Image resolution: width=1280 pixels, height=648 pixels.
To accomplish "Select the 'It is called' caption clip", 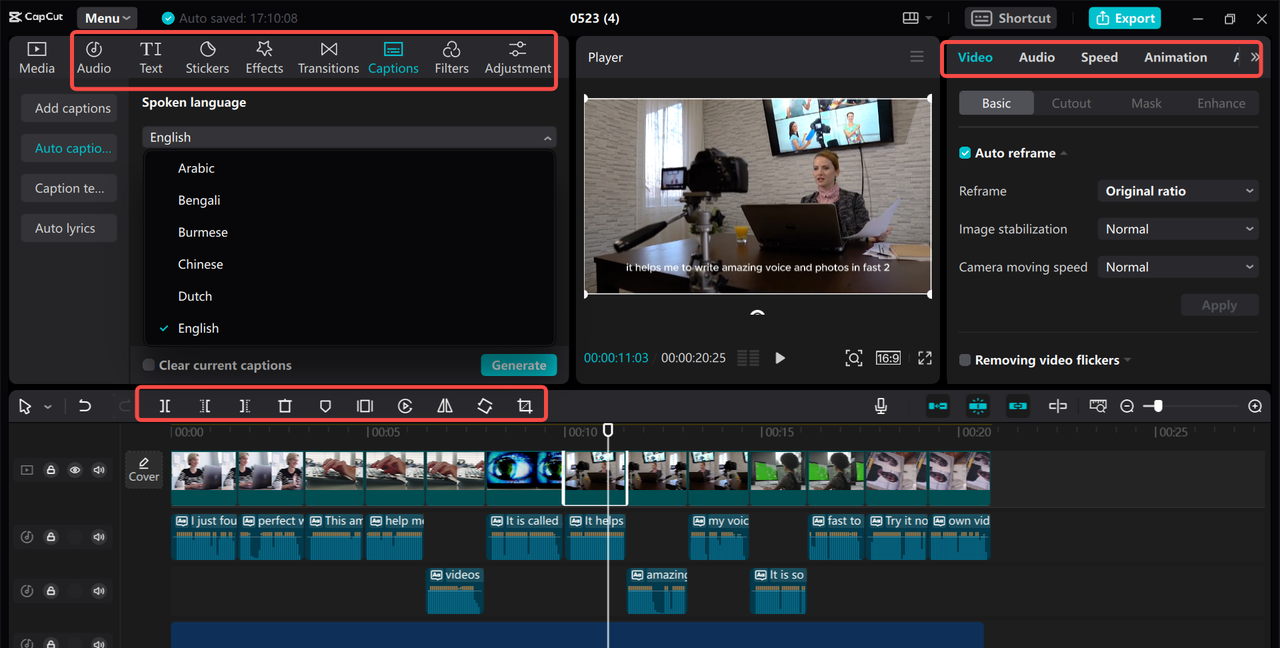I will tap(524, 537).
